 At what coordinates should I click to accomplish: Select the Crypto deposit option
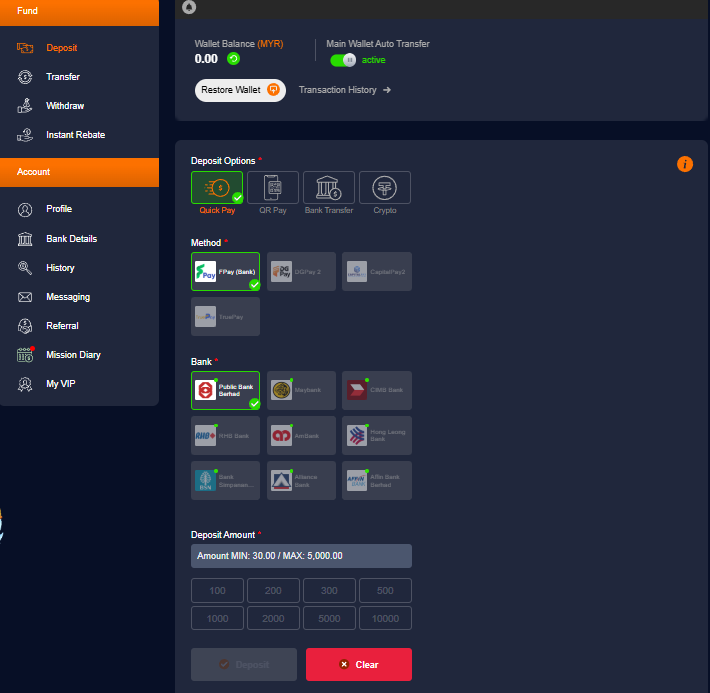coord(385,191)
